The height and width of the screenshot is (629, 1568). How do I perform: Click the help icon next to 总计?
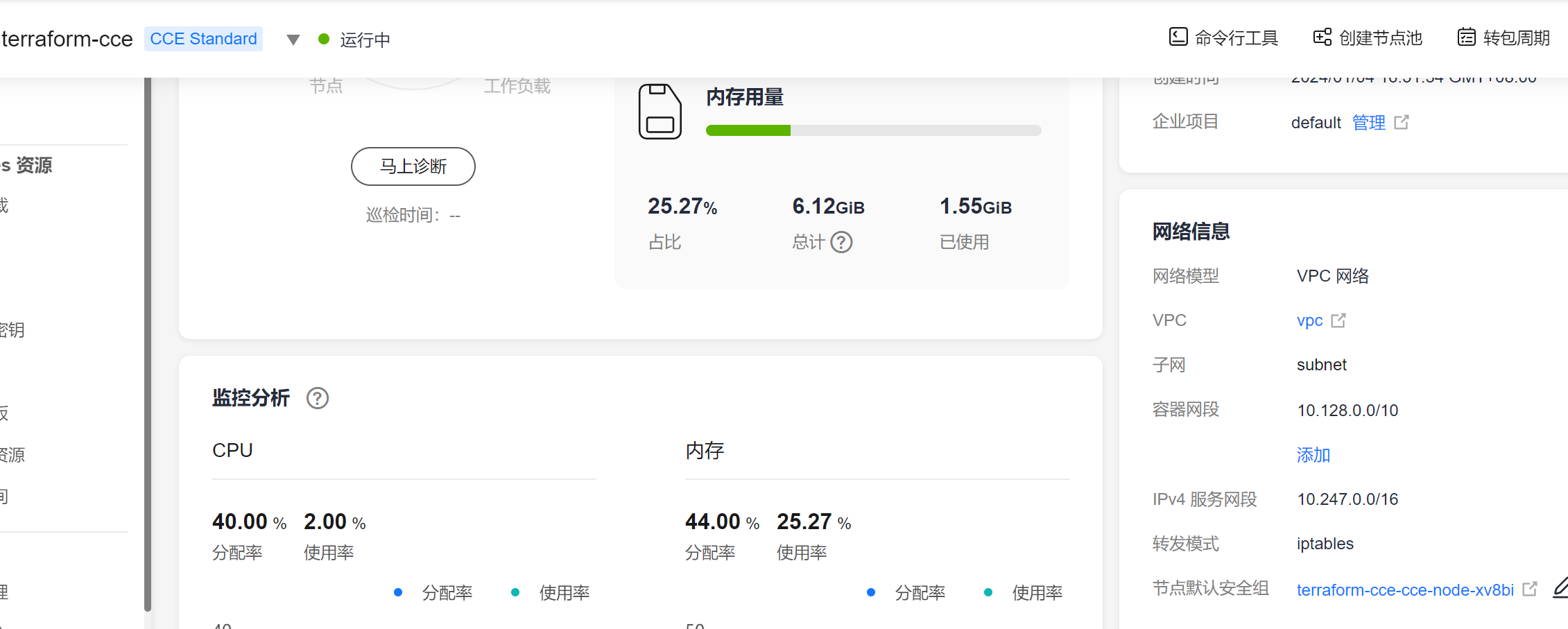[x=841, y=242]
